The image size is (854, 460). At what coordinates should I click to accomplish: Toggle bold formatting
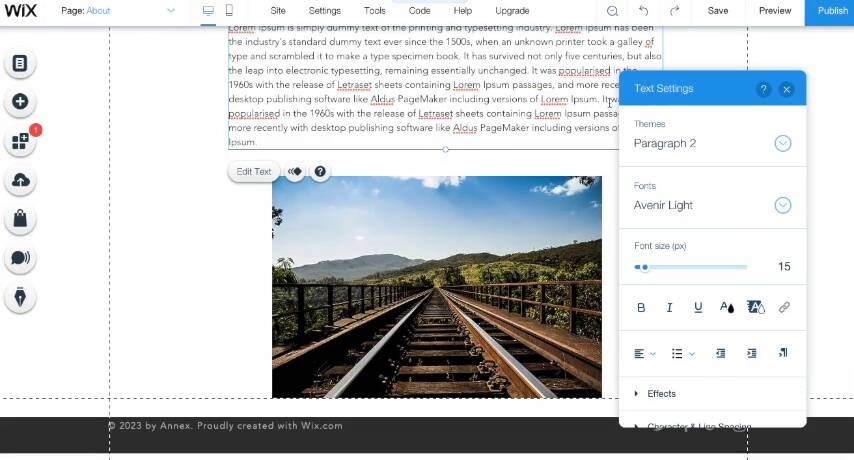pos(641,307)
